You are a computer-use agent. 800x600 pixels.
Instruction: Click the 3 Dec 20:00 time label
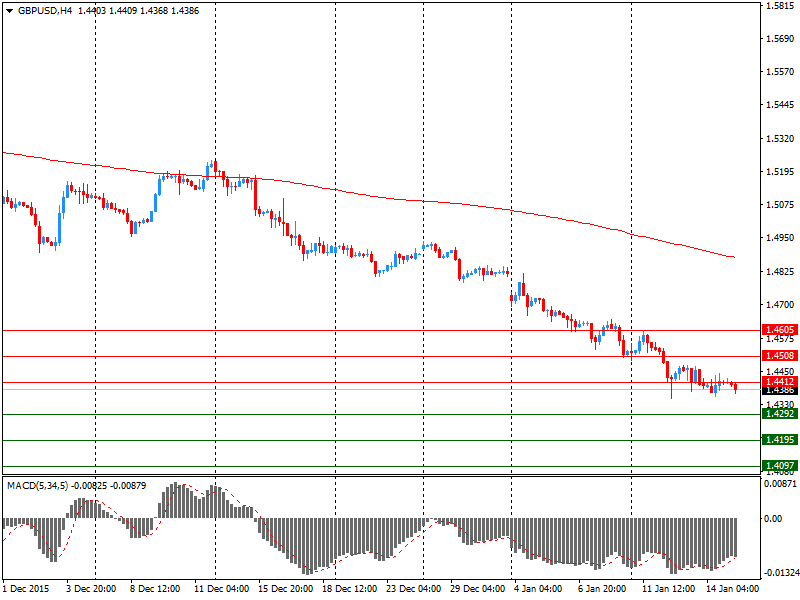point(91,589)
